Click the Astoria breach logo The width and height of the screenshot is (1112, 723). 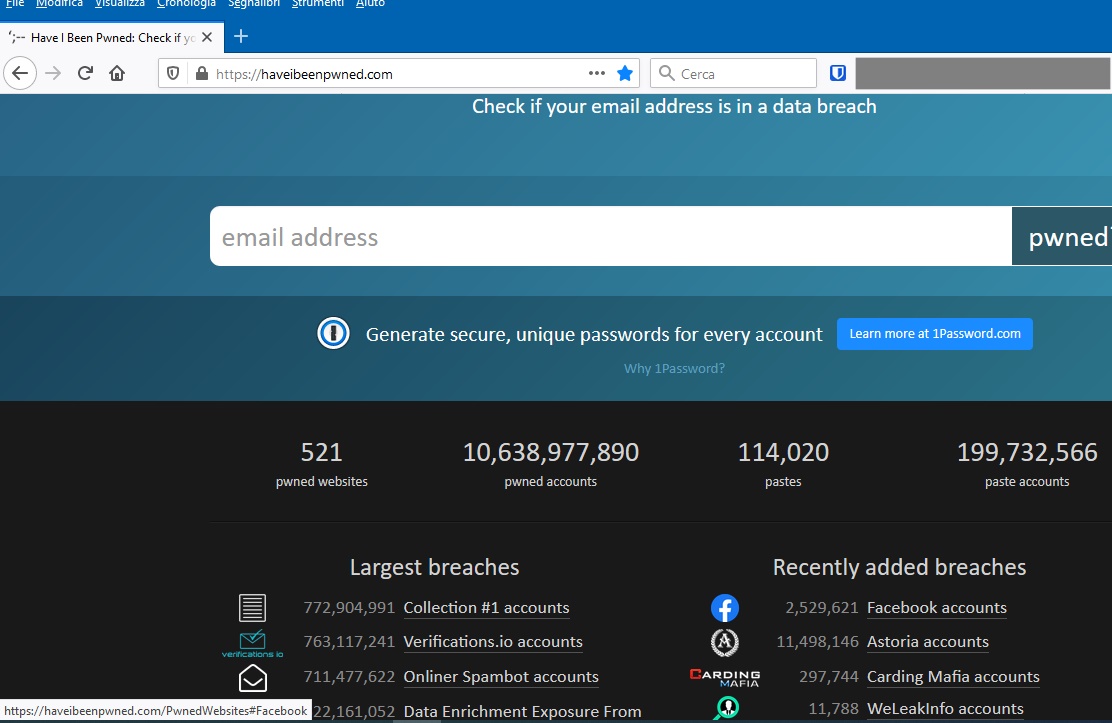[725, 642]
